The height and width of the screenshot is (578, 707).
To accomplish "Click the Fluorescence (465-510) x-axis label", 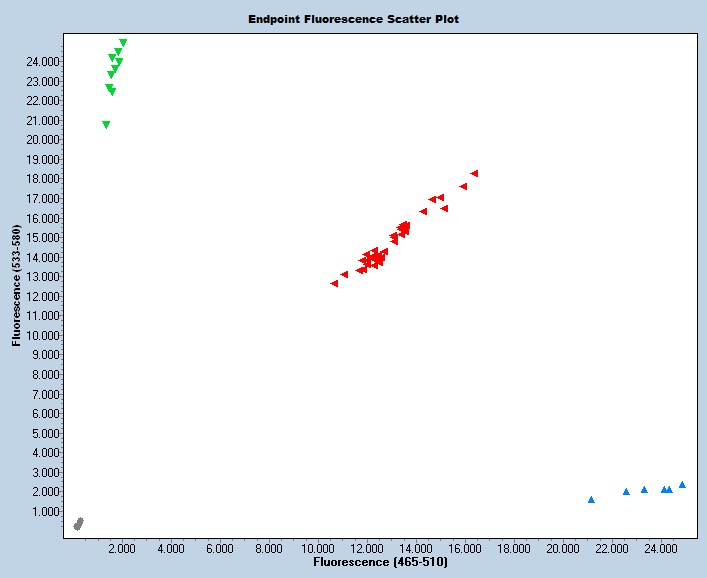I will click(380, 563).
